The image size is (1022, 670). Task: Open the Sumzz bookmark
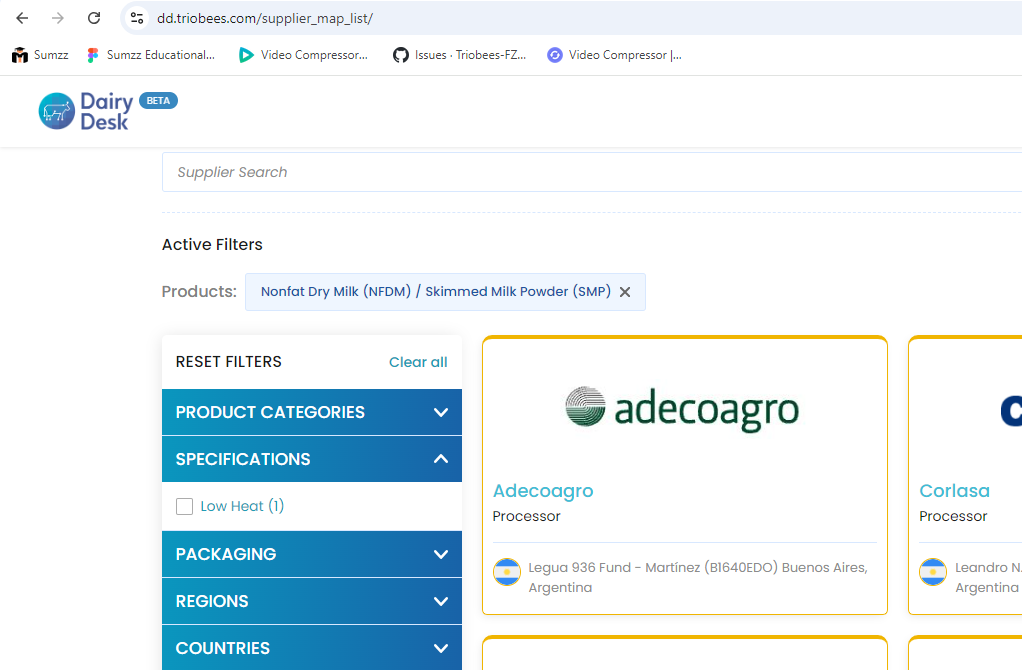[x=41, y=55]
